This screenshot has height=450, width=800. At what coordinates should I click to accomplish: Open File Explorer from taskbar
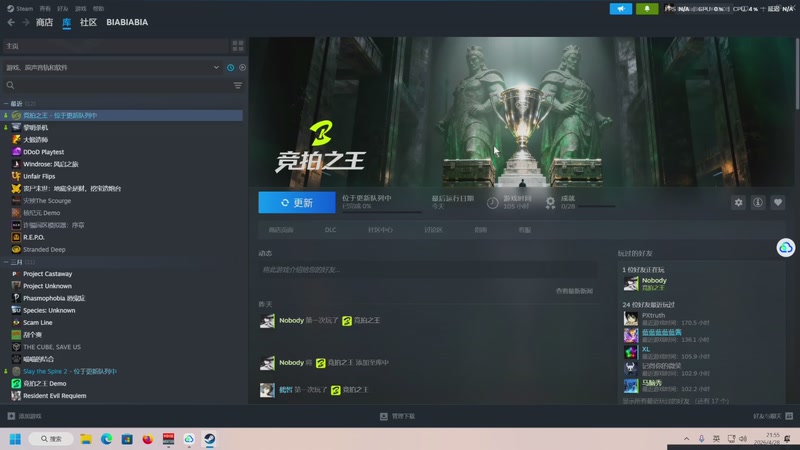(86, 439)
